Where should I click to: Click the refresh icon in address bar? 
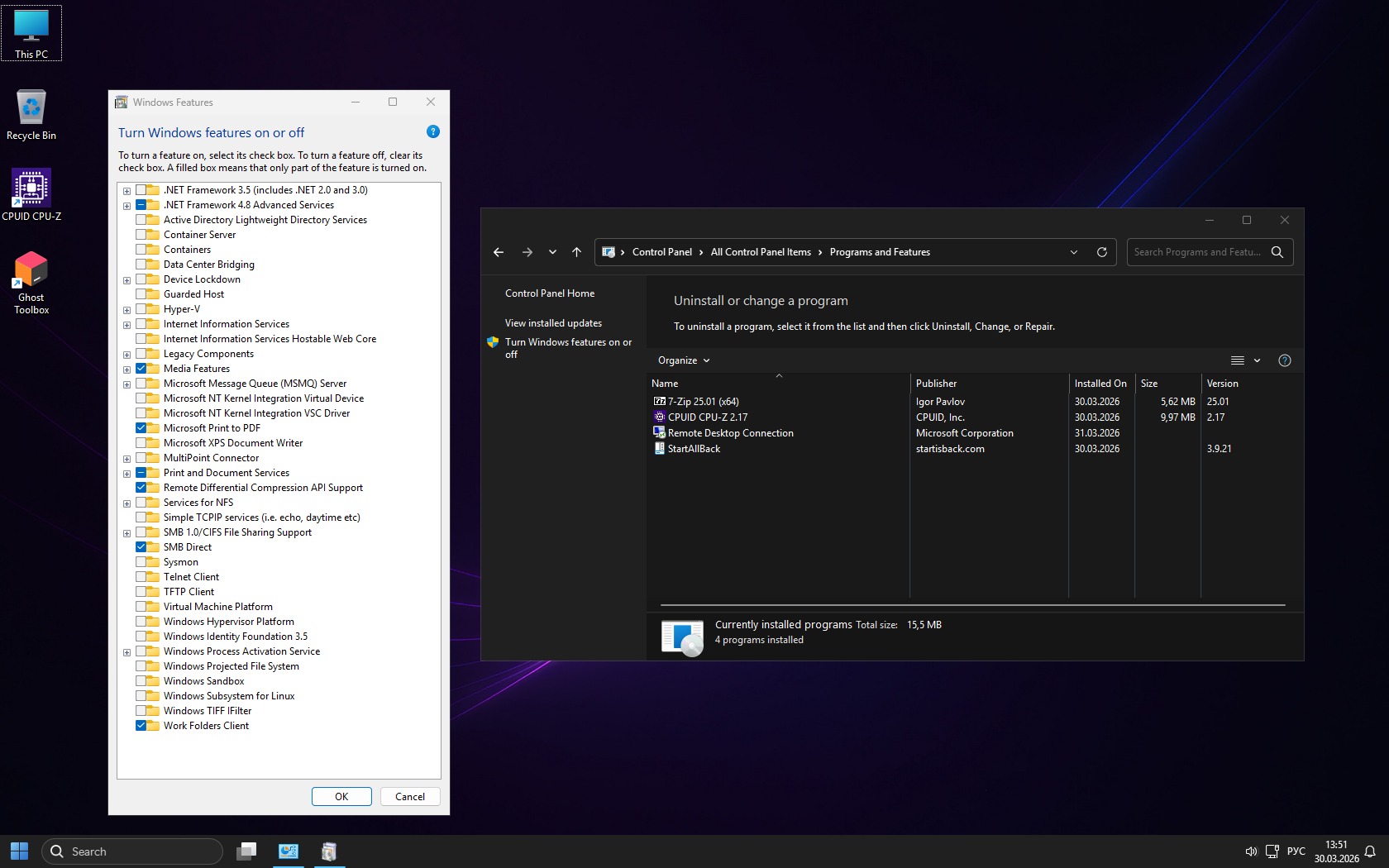(1101, 252)
